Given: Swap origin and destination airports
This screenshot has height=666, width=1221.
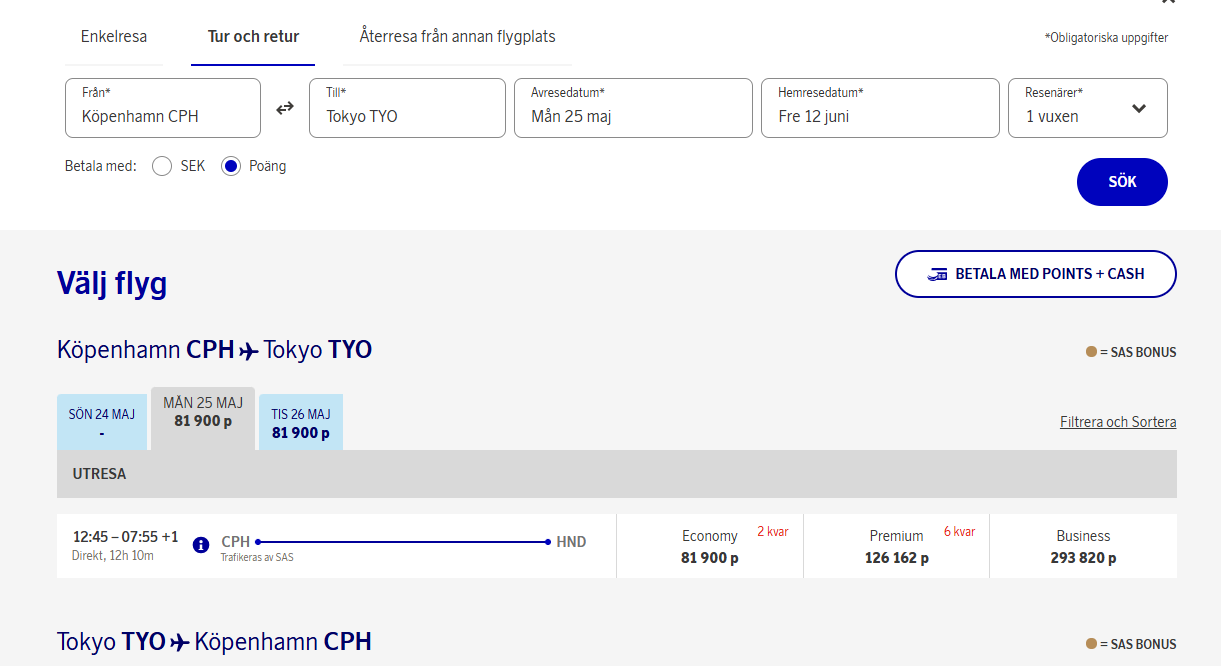Looking at the screenshot, I should (x=285, y=108).
